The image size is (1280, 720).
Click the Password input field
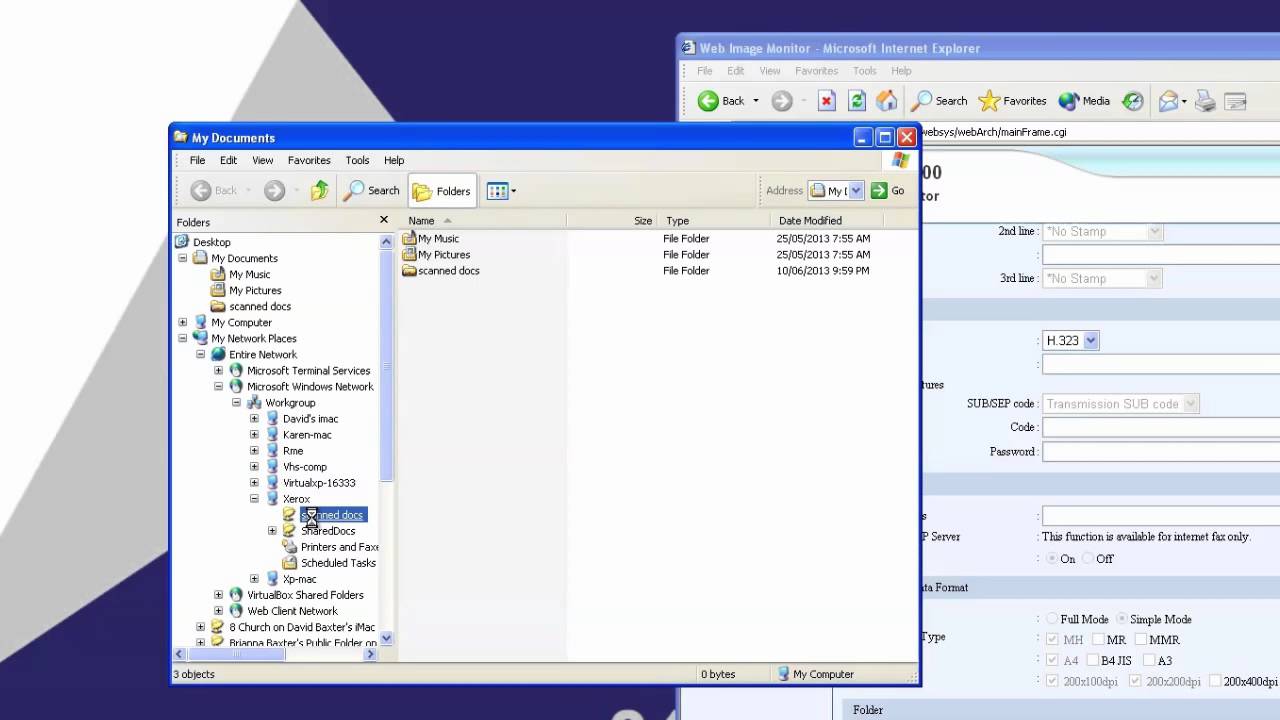point(1161,452)
